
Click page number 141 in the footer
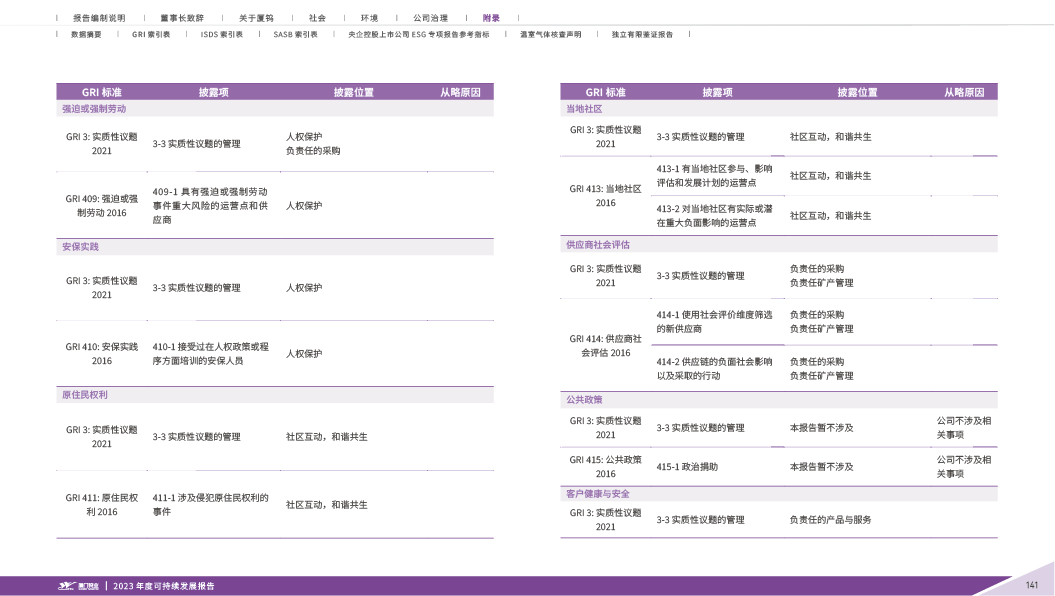[1033, 585]
